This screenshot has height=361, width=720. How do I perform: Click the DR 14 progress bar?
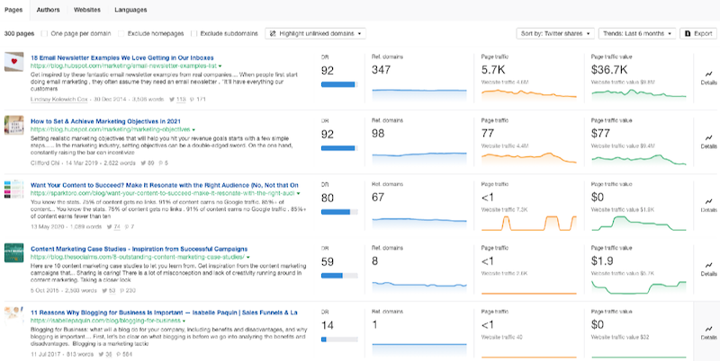tap(339, 339)
